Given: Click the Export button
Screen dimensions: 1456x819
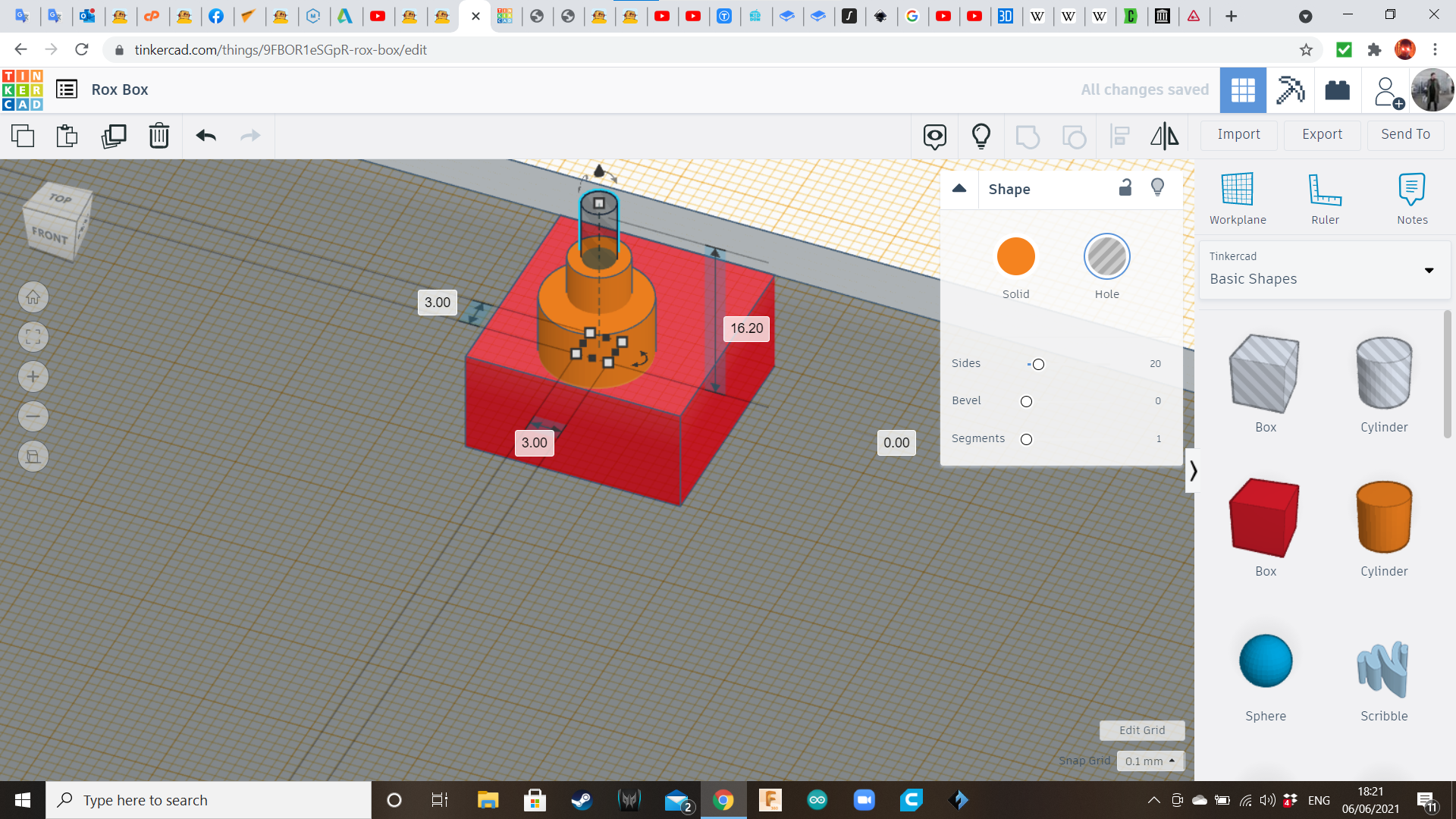Looking at the screenshot, I should point(1322,134).
